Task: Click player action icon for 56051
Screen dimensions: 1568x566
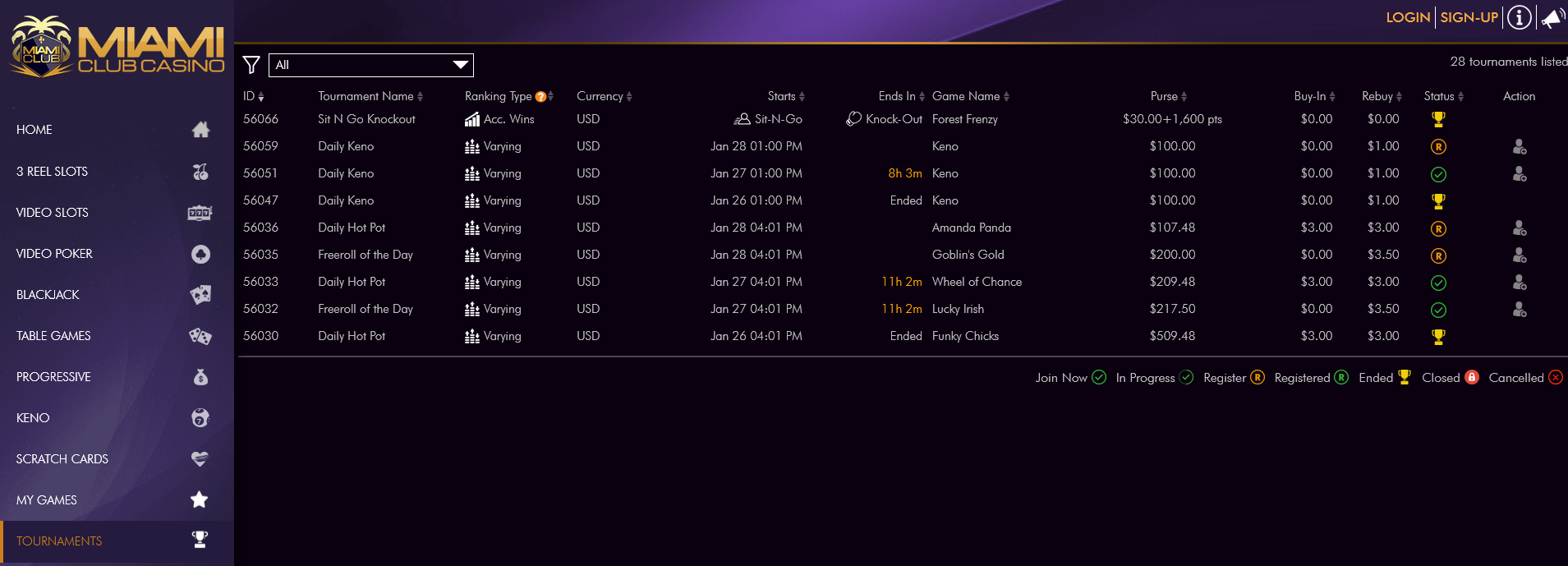Action: (x=1520, y=173)
